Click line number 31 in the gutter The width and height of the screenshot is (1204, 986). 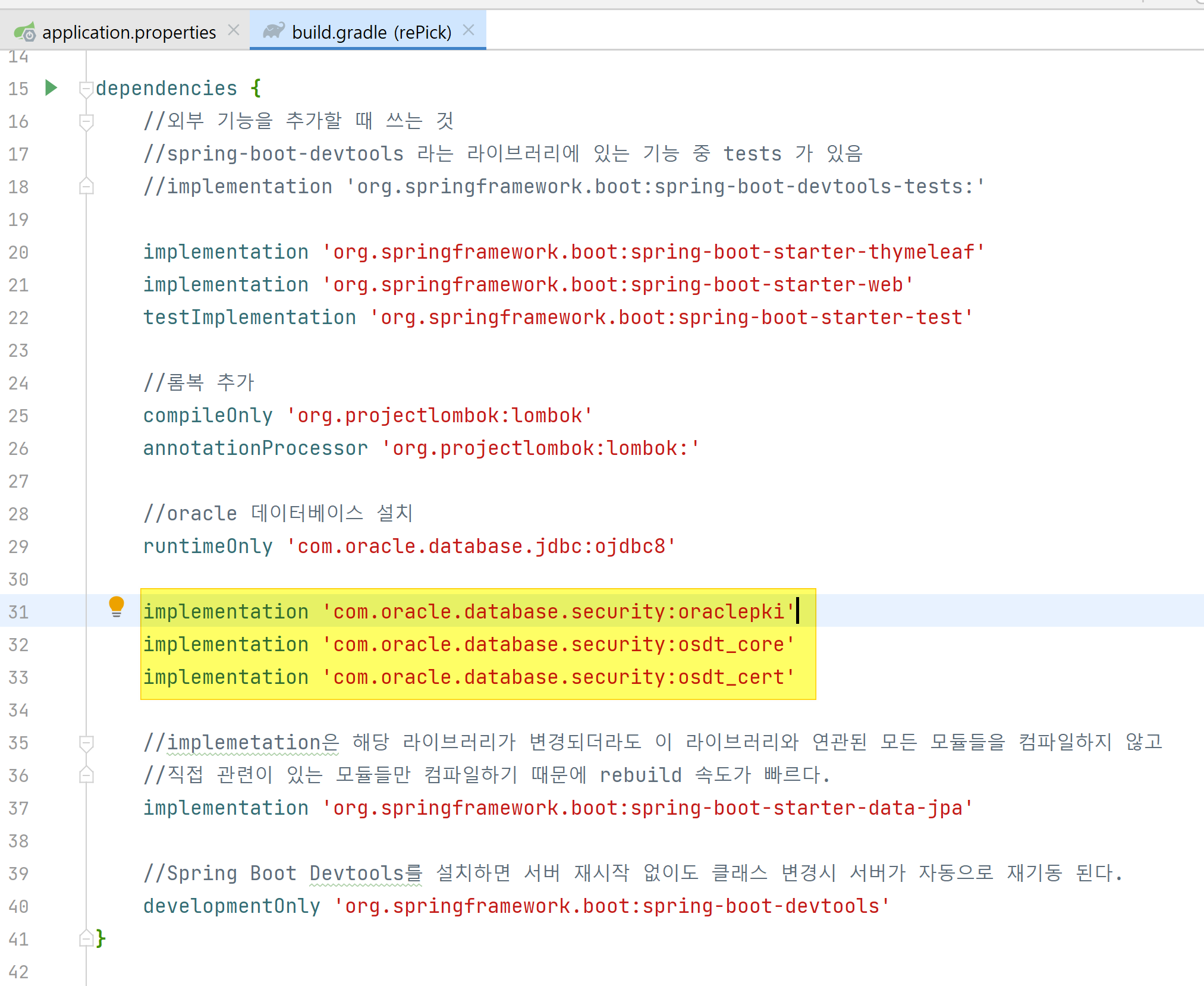18,612
